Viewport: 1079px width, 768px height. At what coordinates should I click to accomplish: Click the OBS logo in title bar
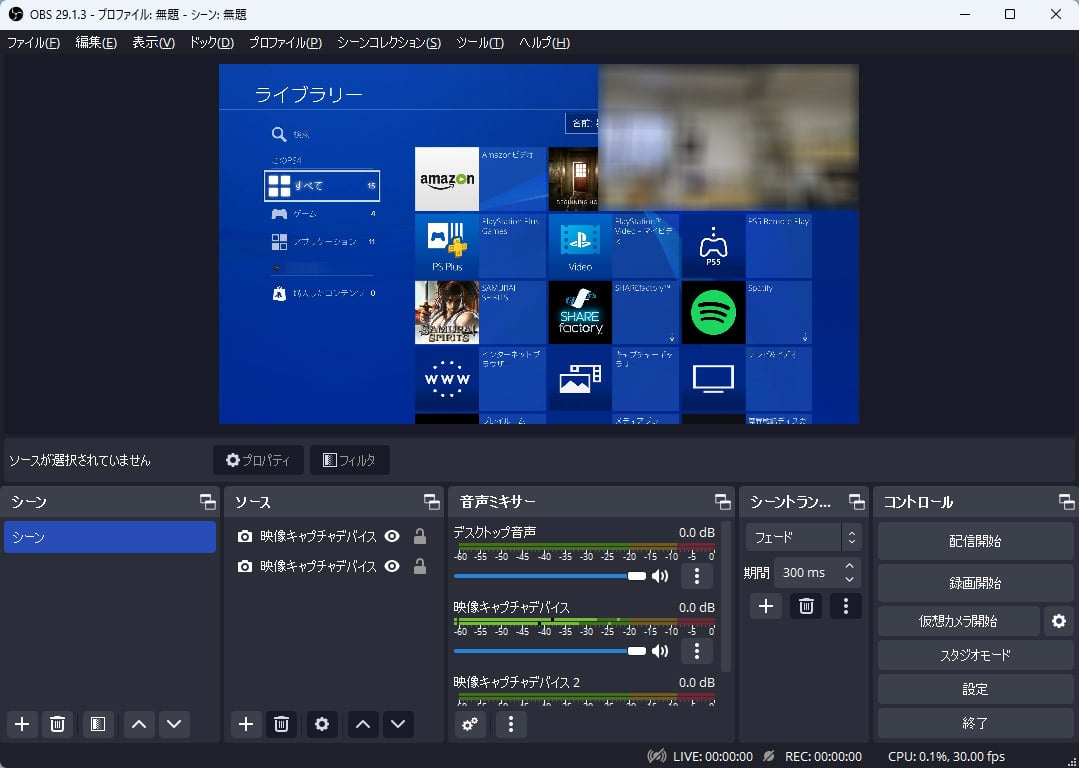(x=15, y=14)
